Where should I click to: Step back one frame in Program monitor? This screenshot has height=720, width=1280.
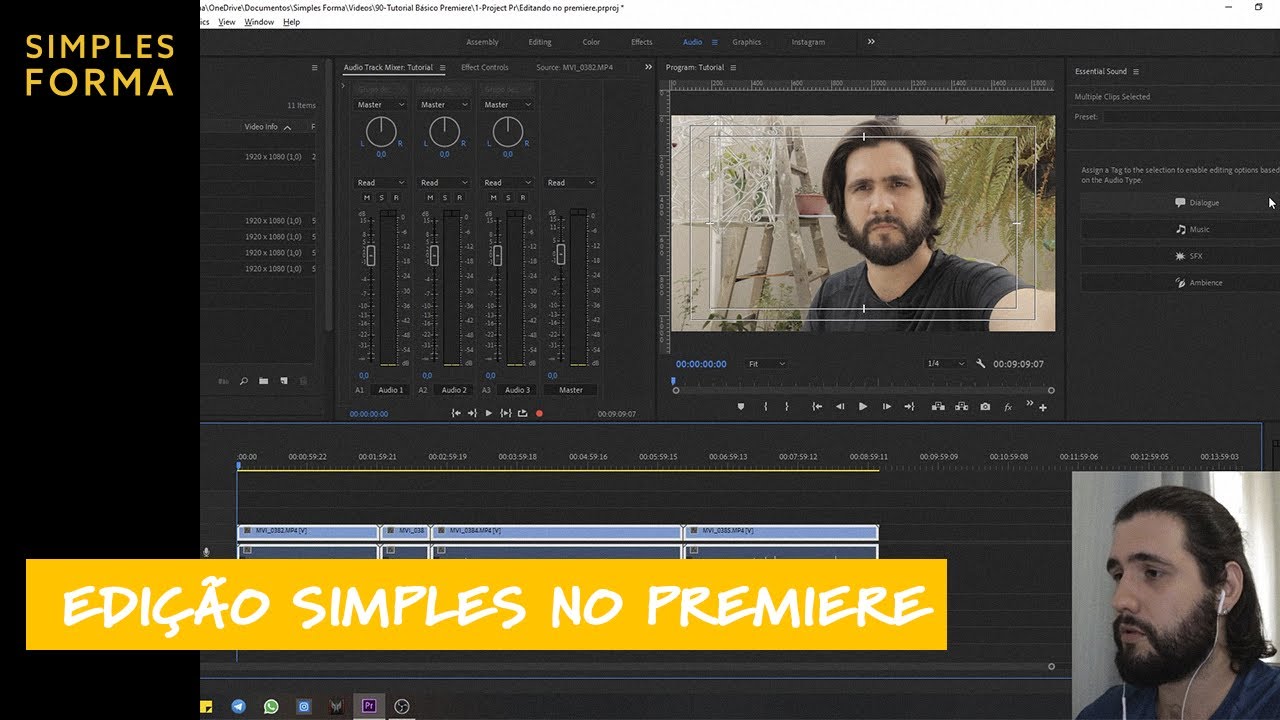840,407
